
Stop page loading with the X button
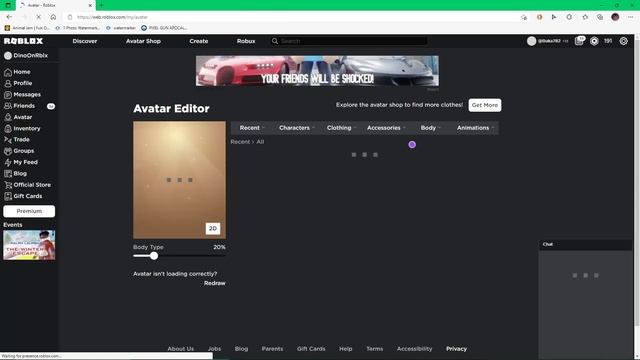38,17
